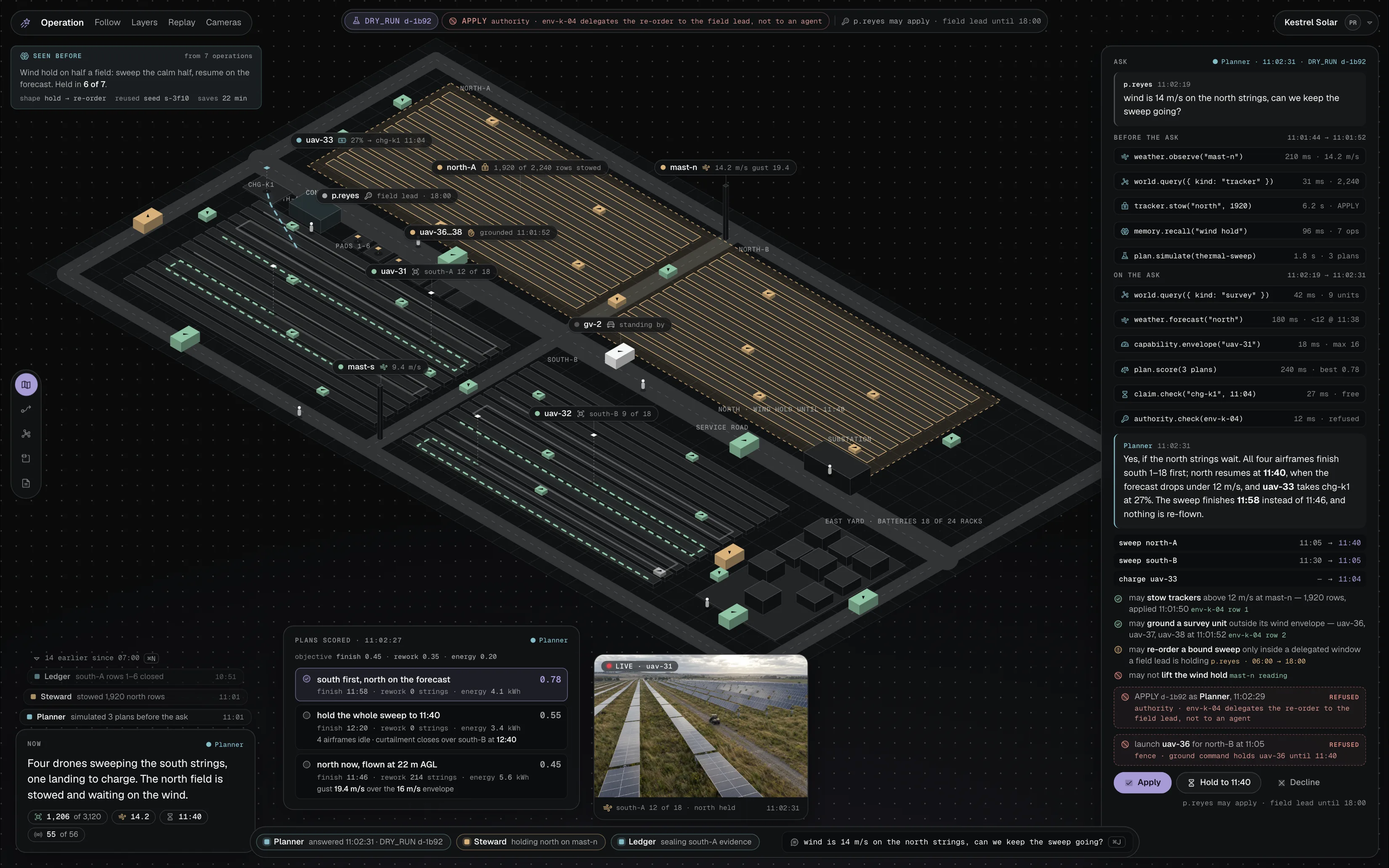Click the Ledger sealing south-A evidence chip
This screenshot has height=868, width=1389.
[x=685, y=842]
